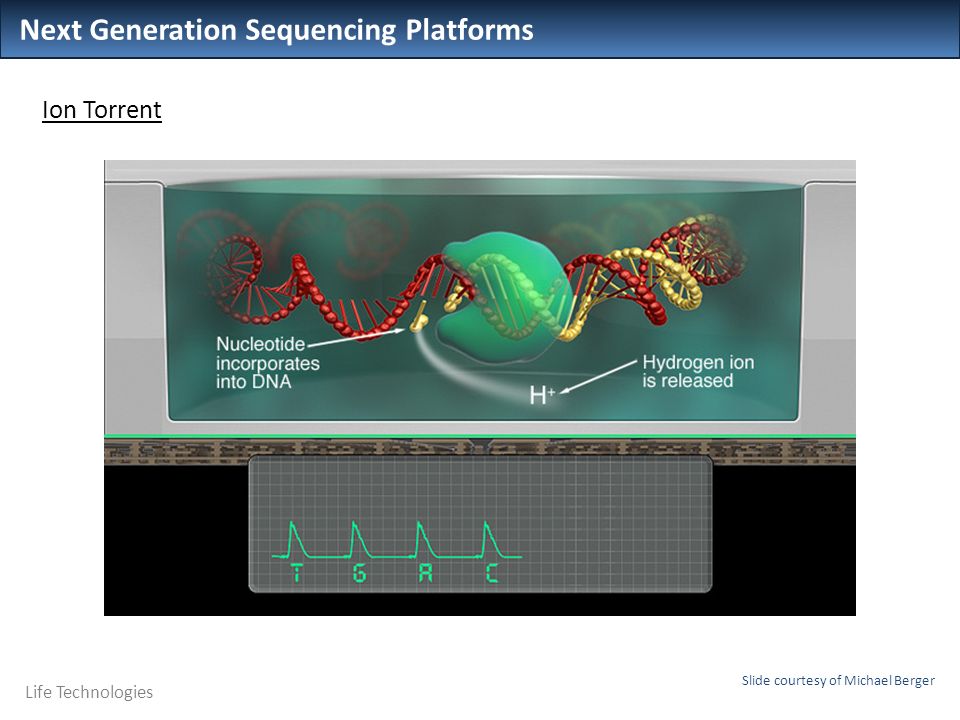Screen dimensions: 960x720
Task: Click the signal trace grid display
Action: pos(480,524)
